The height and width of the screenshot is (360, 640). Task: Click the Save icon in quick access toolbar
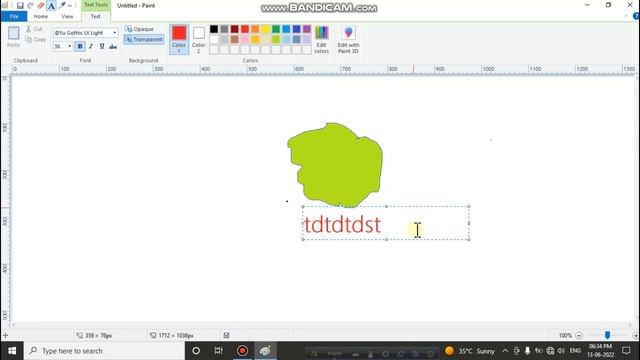point(20,6)
